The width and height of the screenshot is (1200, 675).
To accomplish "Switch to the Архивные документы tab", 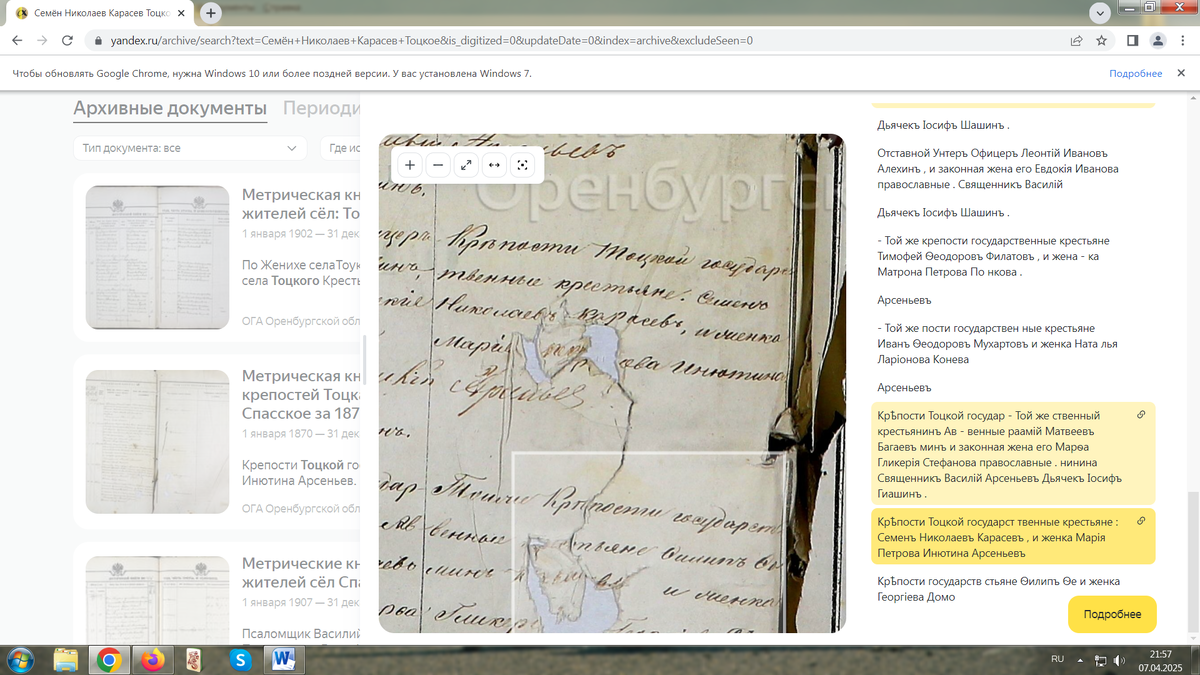I will point(170,108).
